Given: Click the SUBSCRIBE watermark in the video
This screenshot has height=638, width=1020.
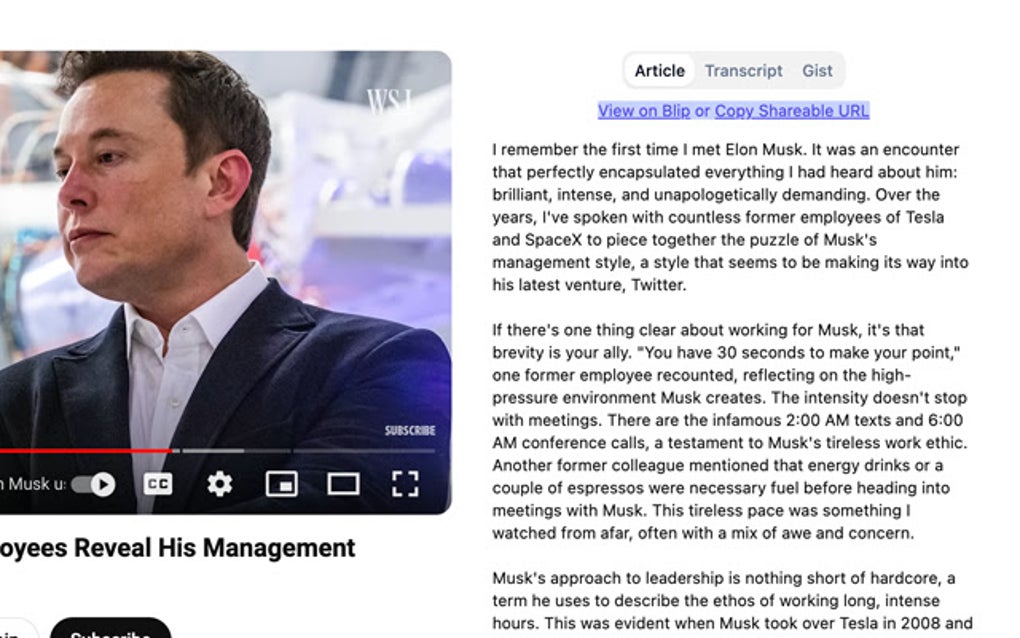Looking at the screenshot, I should point(410,431).
